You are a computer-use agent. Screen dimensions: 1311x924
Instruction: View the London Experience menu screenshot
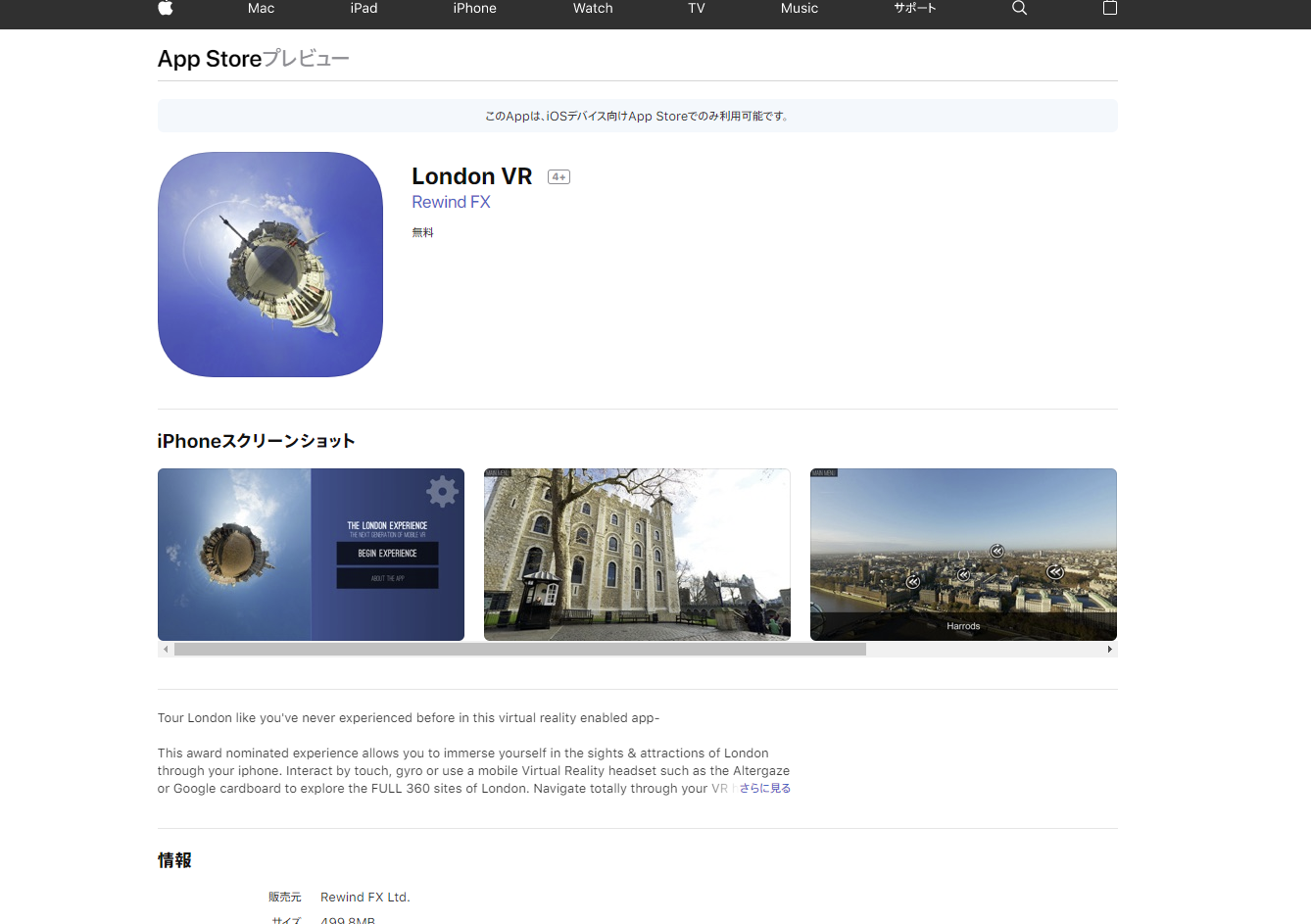(x=311, y=555)
